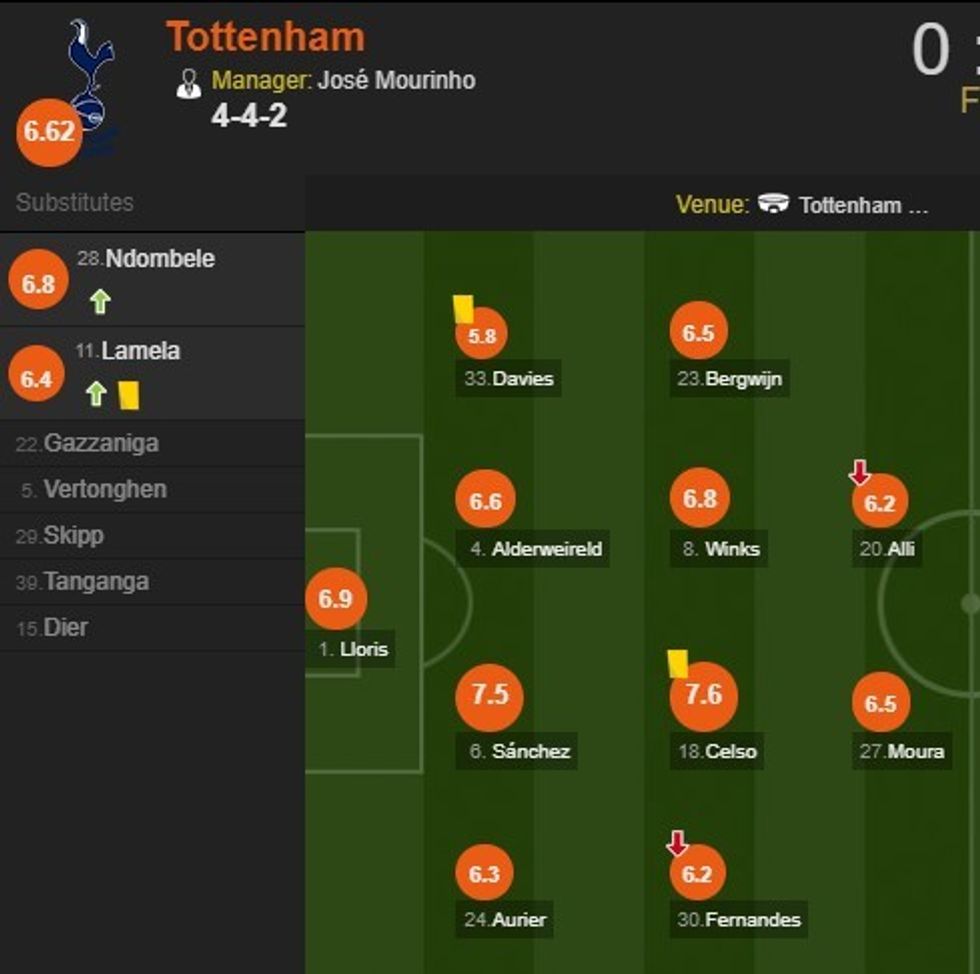Select Winks' 6.8 rating circle
980x974 pixels.
(x=699, y=498)
